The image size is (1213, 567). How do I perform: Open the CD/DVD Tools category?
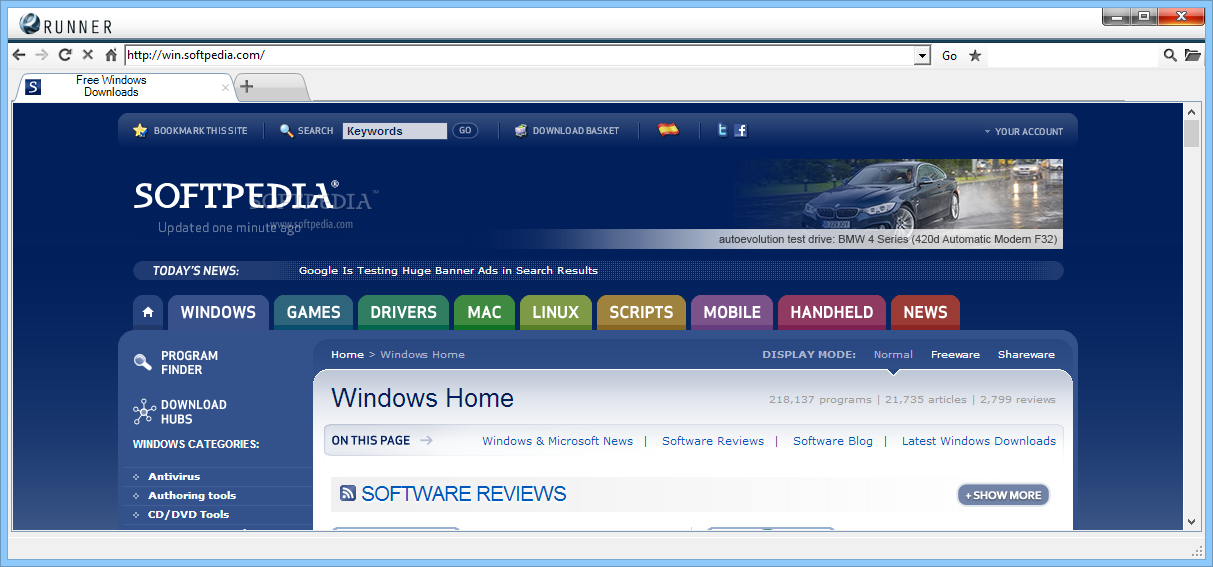[x=188, y=515]
